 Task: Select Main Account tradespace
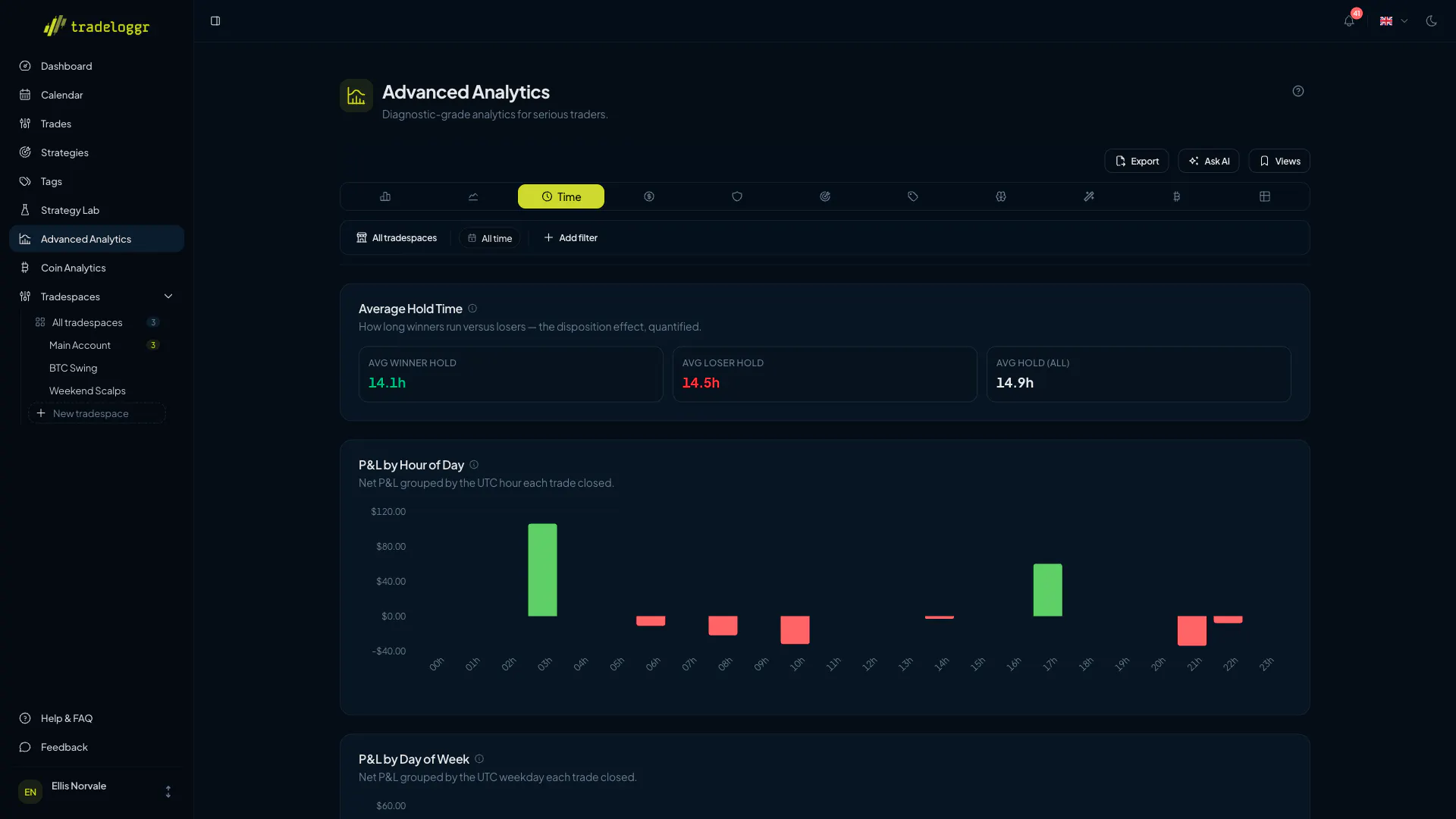tap(97, 345)
